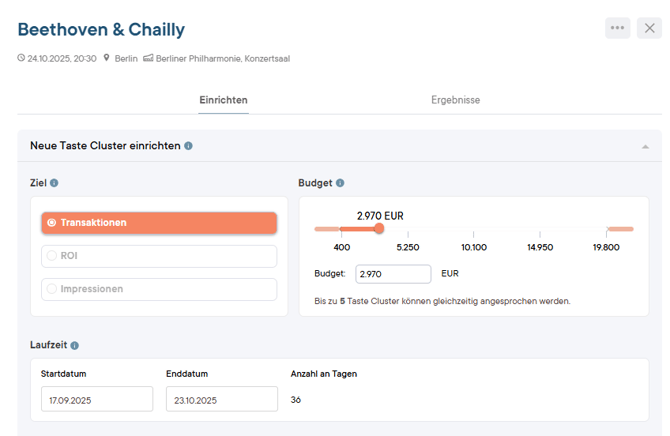Viewport: 670px width, 436px height.
Task: Select the Transaktionen goal option
Action: 159,223
